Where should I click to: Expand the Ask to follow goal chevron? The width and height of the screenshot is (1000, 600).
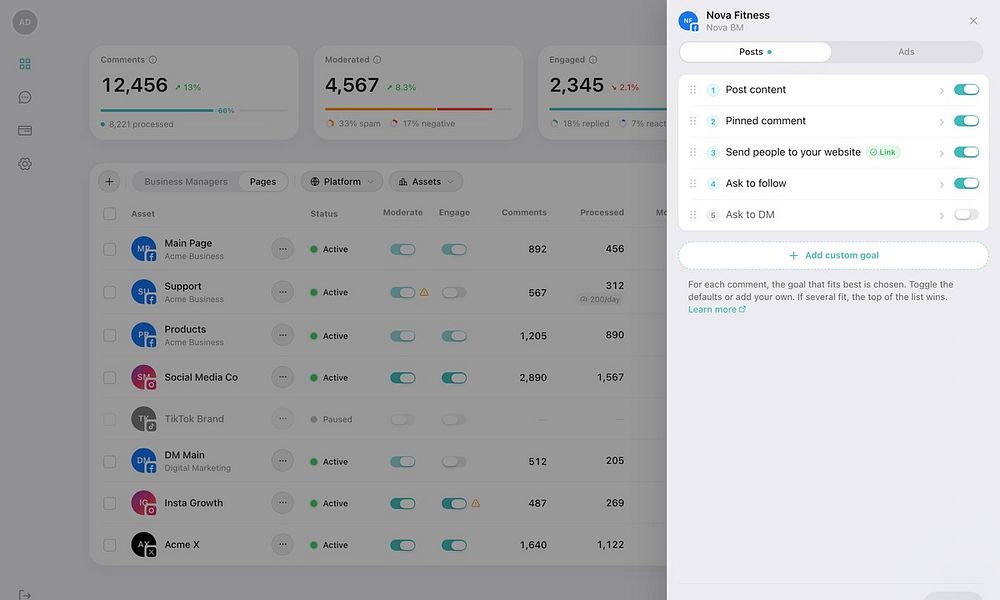(x=941, y=184)
